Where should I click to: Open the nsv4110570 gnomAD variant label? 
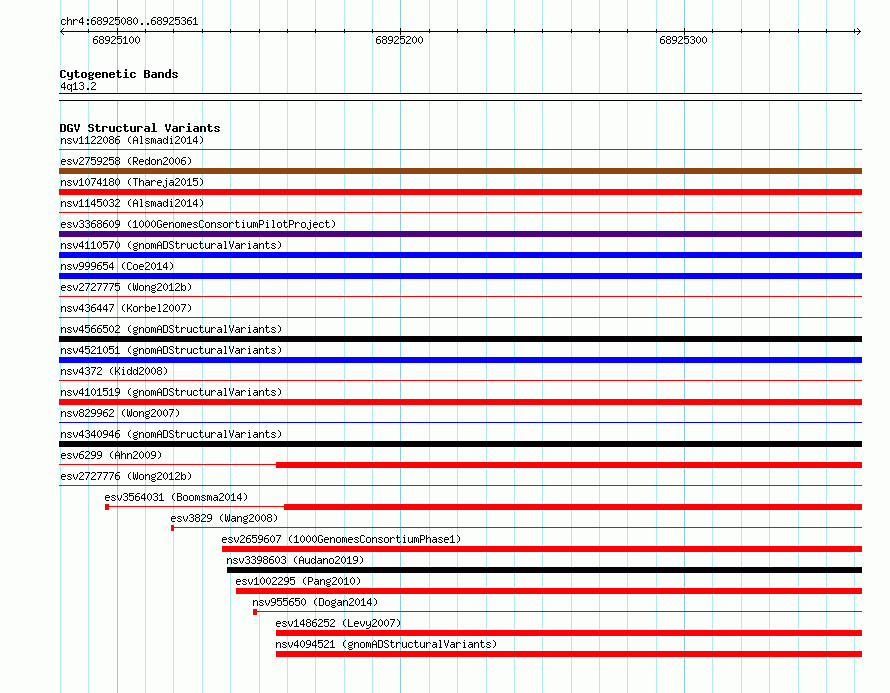(x=171, y=245)
